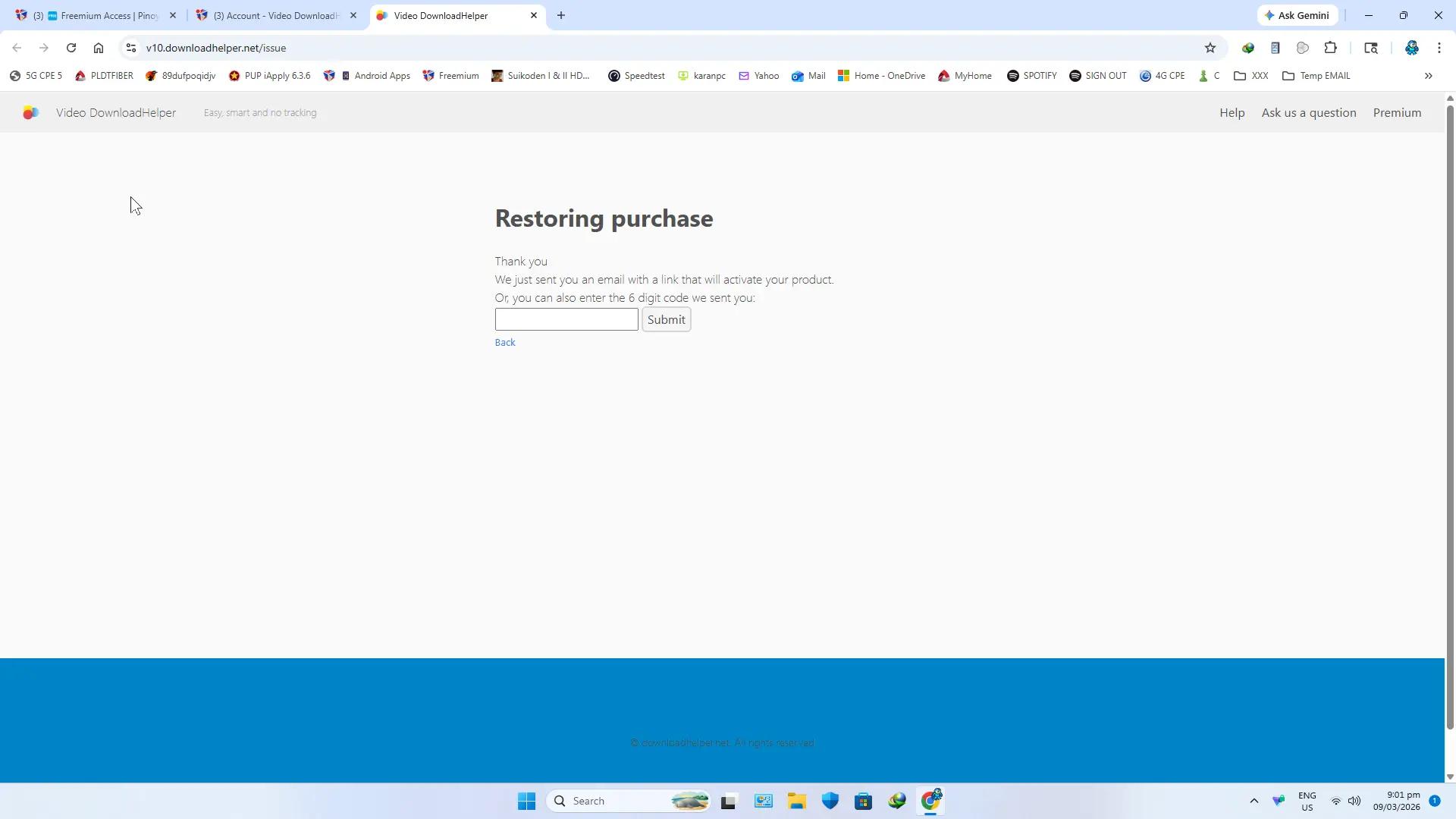The height and width of the screenshot is (819, 1456).
Task: Expand the XXX bookmarks folder
Action: click(1251, 76)
